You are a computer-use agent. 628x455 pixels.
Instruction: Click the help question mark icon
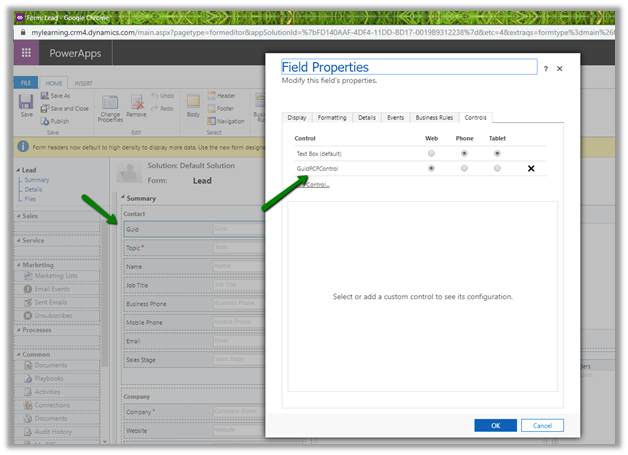coord(545,69)
